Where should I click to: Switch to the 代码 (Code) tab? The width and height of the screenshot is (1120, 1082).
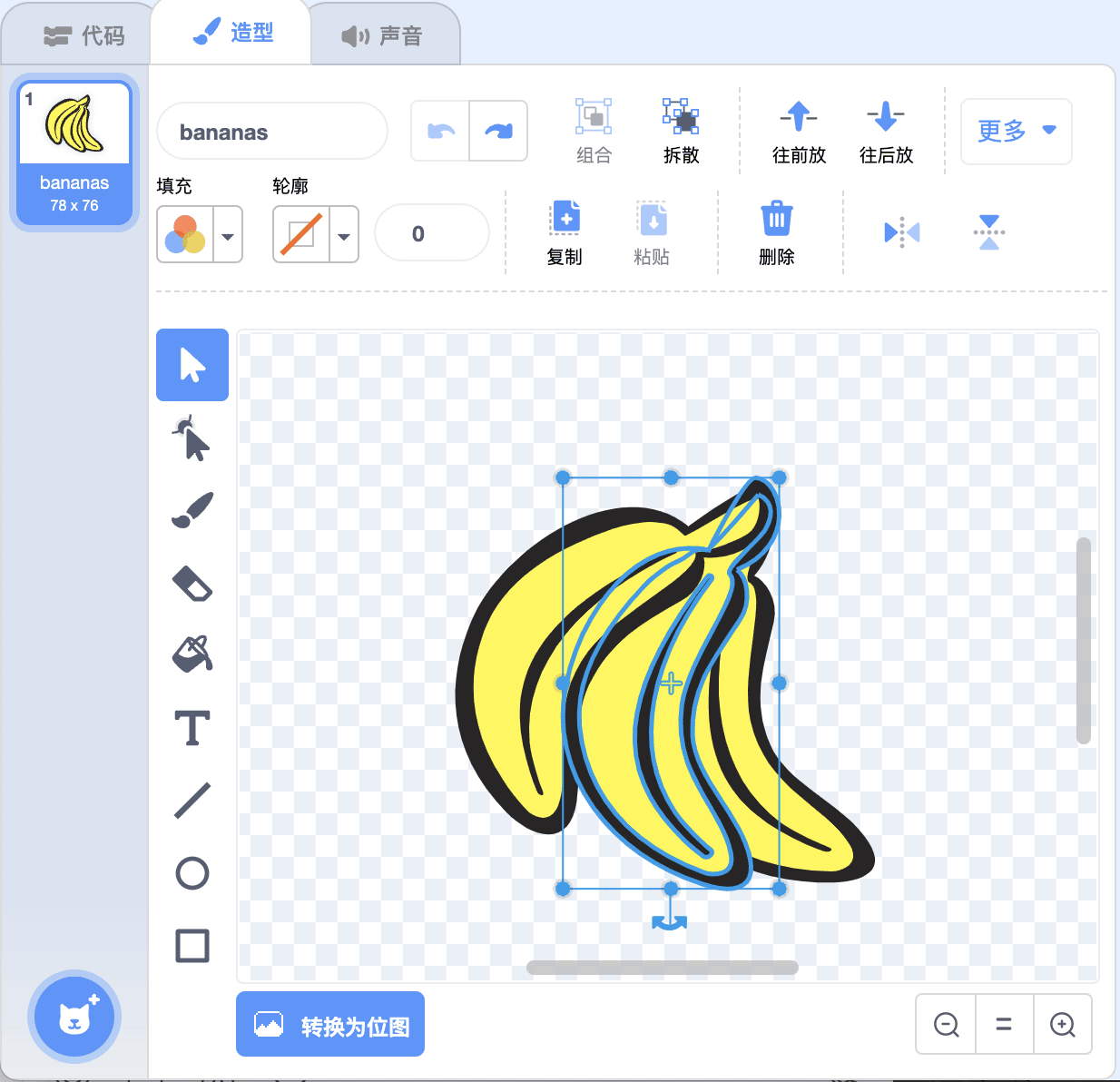pyautogui.click(x=84, y=35)
